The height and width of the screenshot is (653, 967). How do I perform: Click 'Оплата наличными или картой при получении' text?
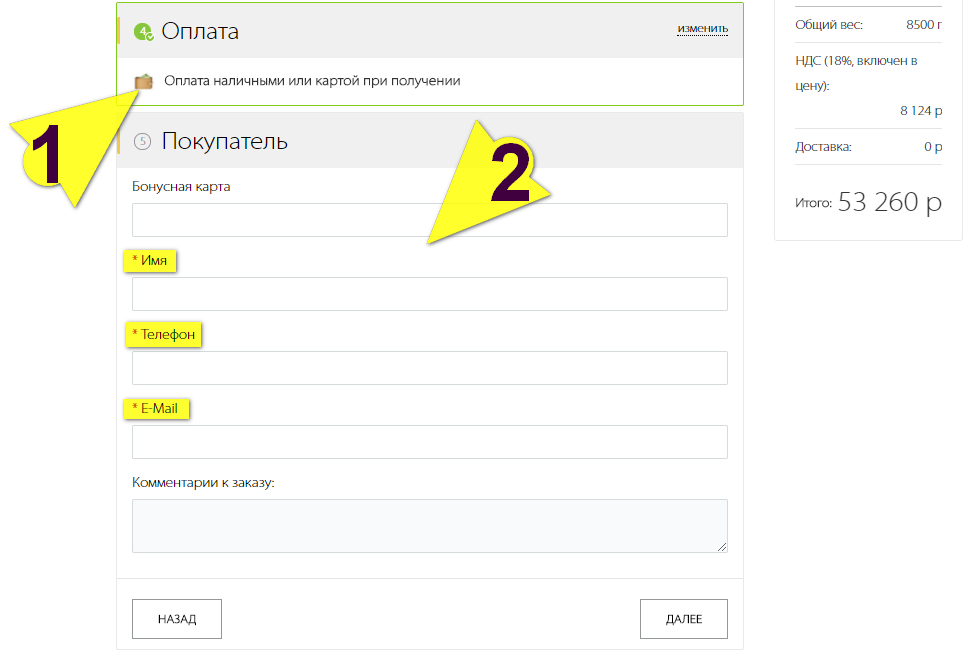point(312,81)
